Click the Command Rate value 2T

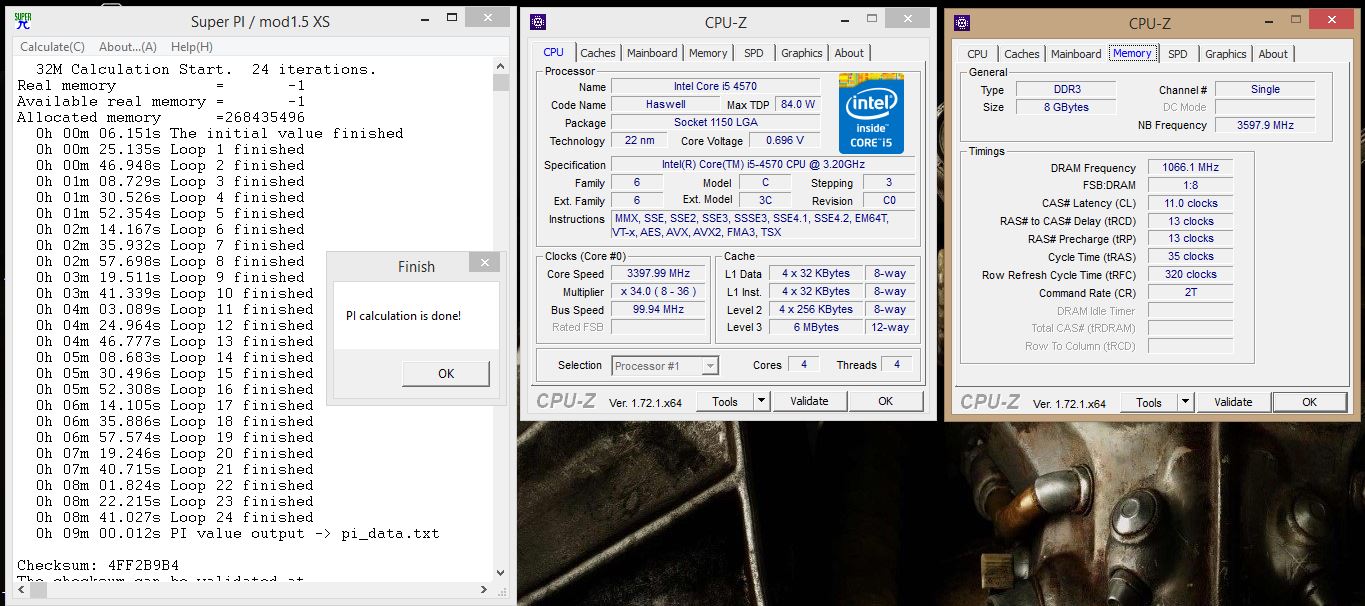pyautogui.click(x=1190, y=293)
